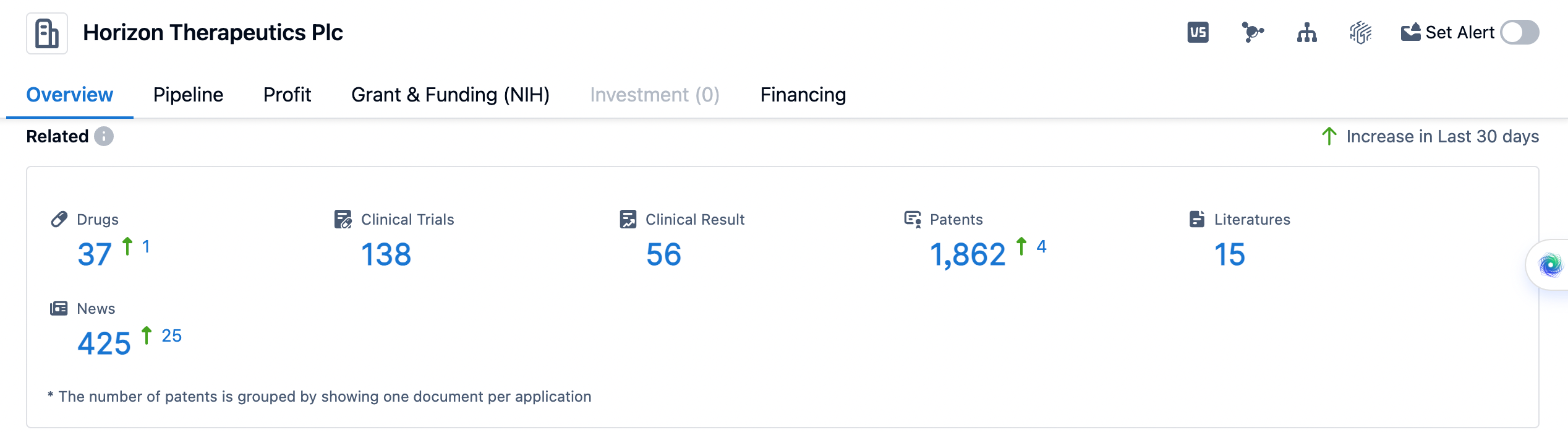Click the VS compare icon
This screenshot has width=1568, height=432.
tap(1198, 33)
